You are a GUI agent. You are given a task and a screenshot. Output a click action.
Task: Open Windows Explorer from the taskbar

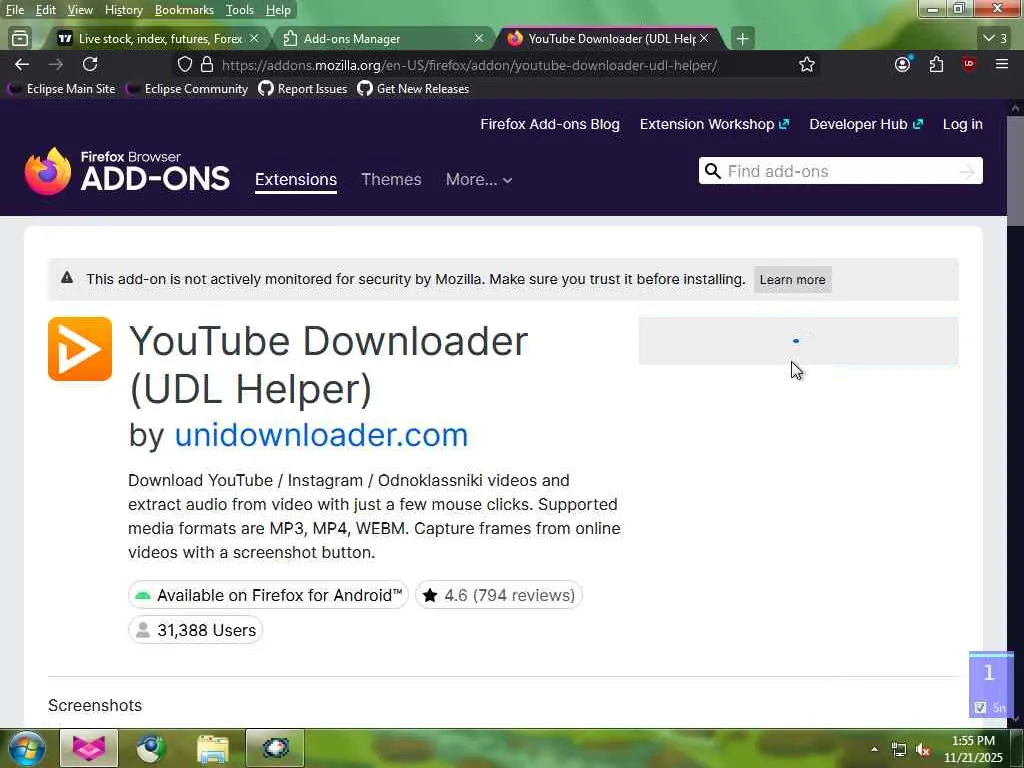click(x=213, y=748)
